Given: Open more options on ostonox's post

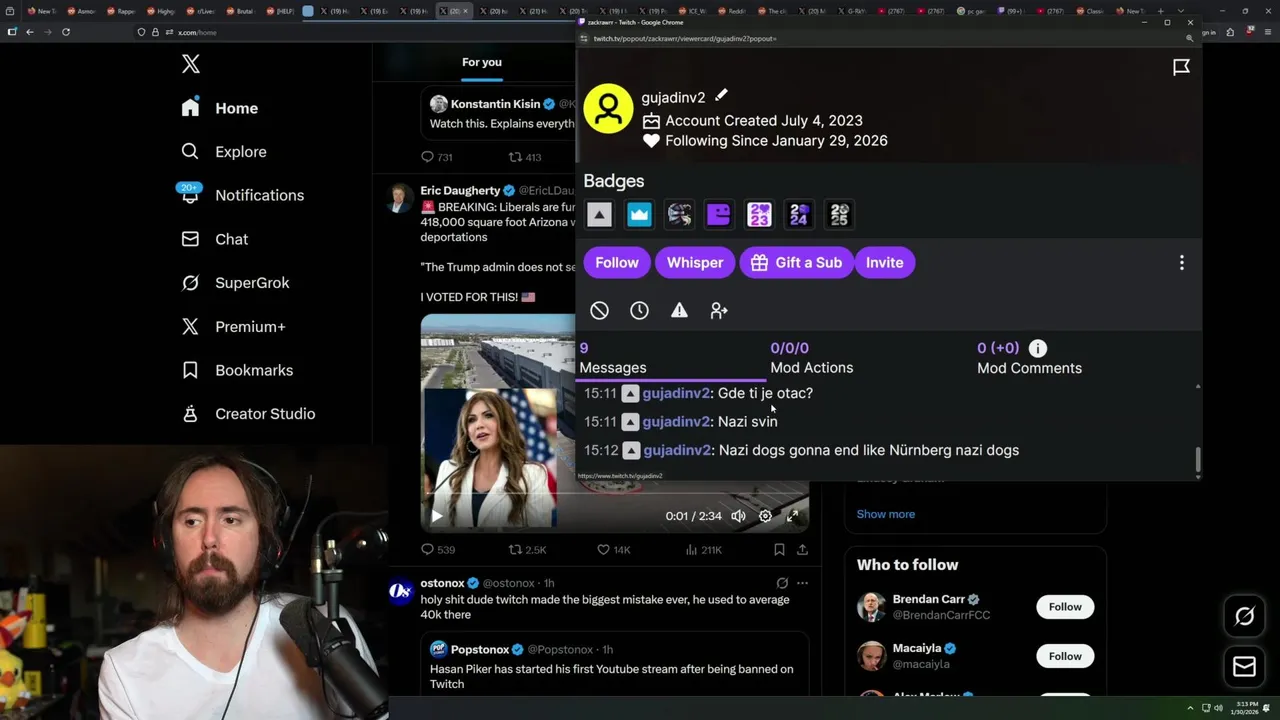Looking at the screenshot, I should click(x=802, y=583).
